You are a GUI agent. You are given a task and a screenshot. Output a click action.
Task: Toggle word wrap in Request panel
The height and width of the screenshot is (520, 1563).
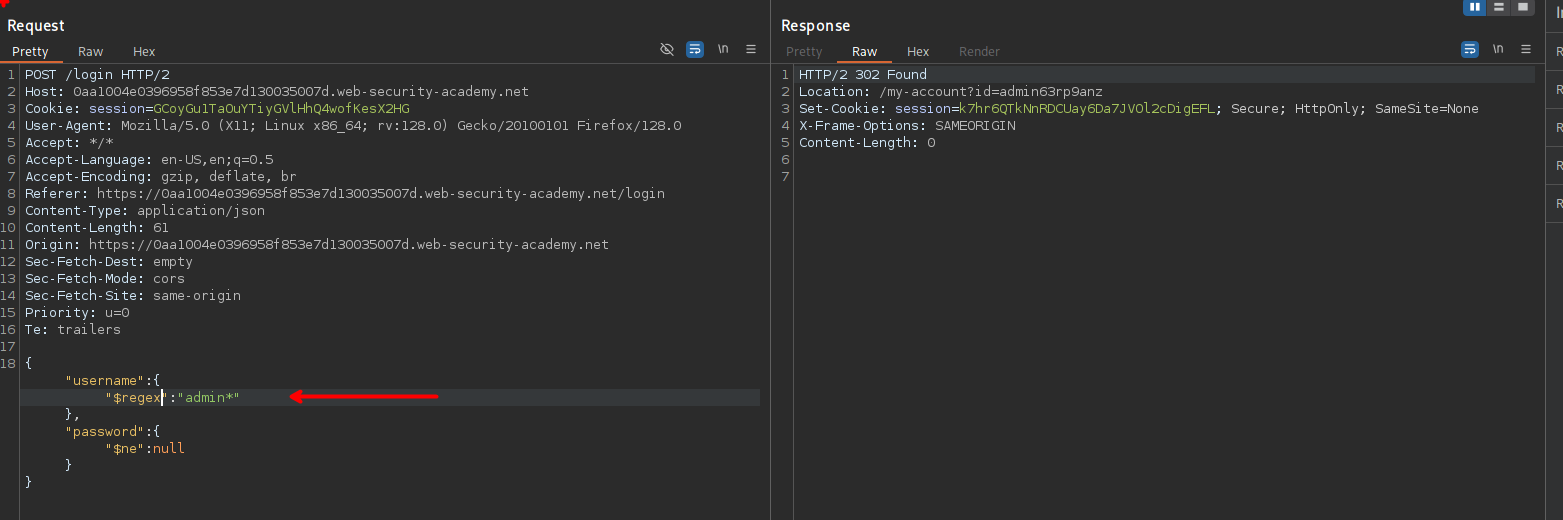click(x=695, y=49)
